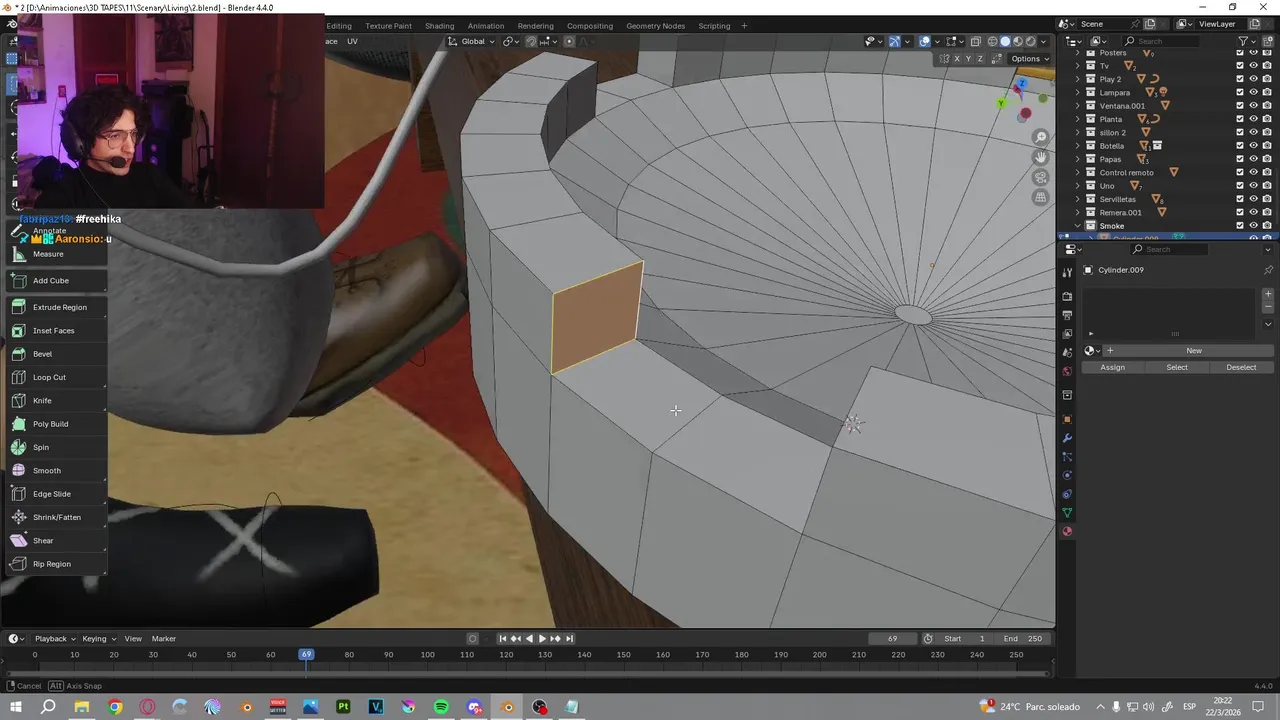1280x720 pixels.
Task: Open the timeline Marker menu
Action: 164,638
